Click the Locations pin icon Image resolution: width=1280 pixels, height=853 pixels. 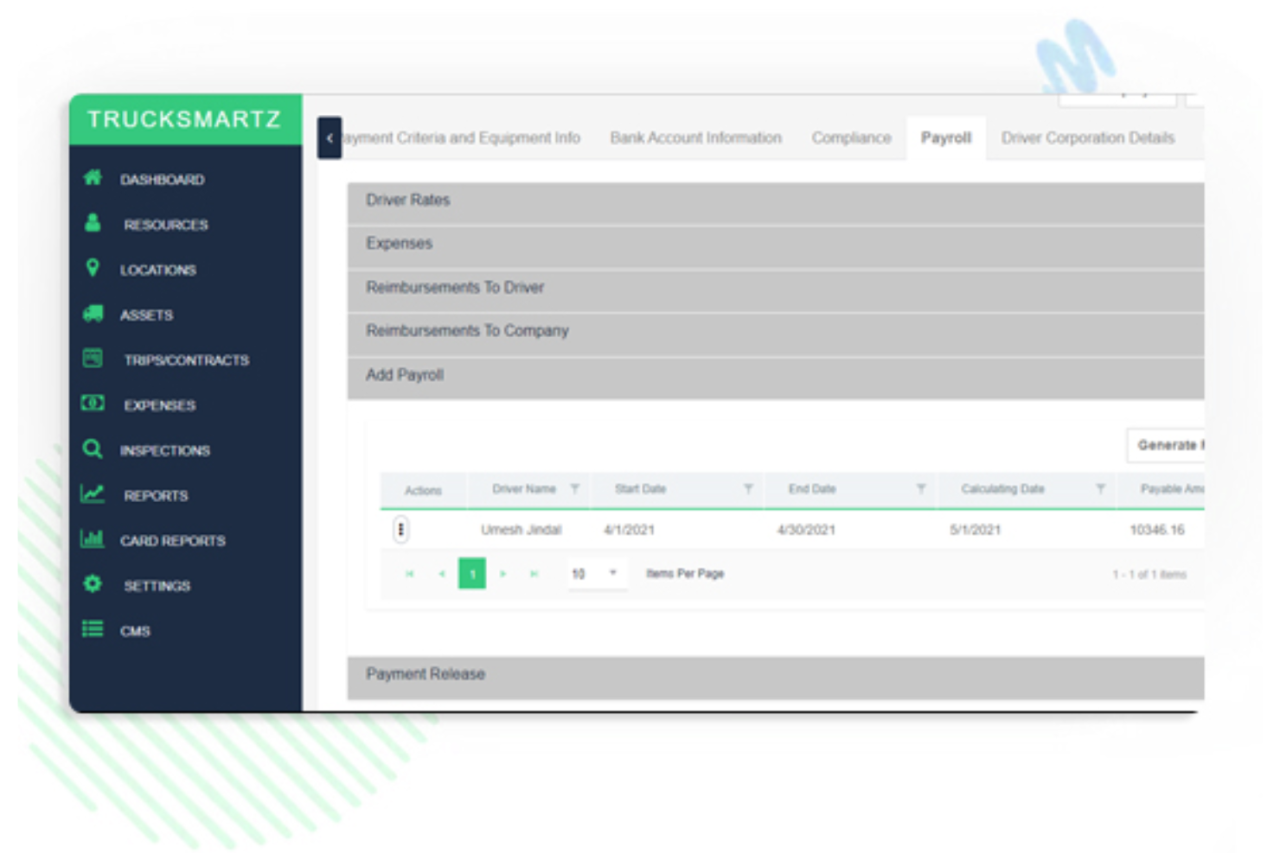point(93,268)
